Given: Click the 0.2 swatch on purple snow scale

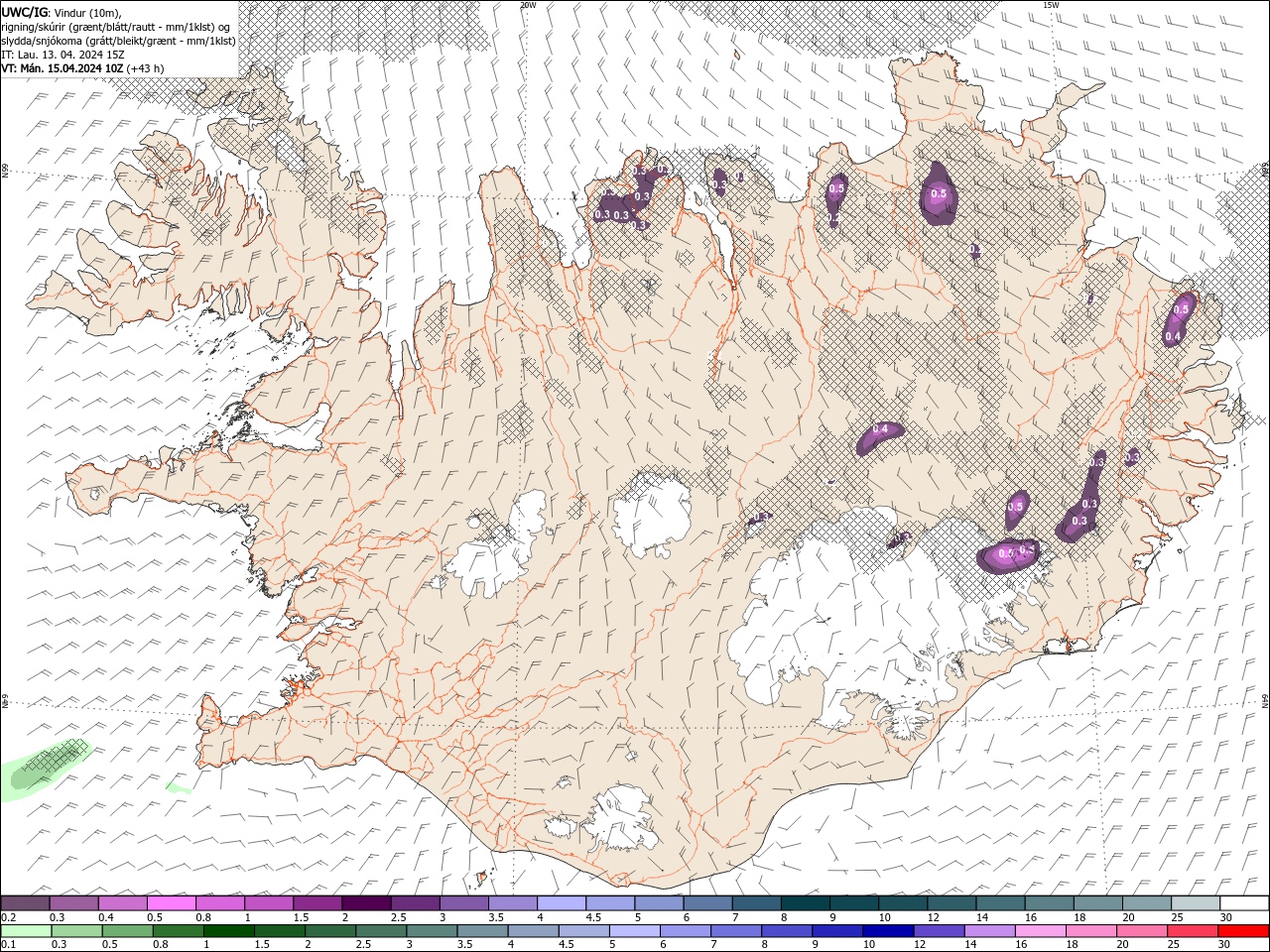Looking at the screenshot, I should point(25,903).
